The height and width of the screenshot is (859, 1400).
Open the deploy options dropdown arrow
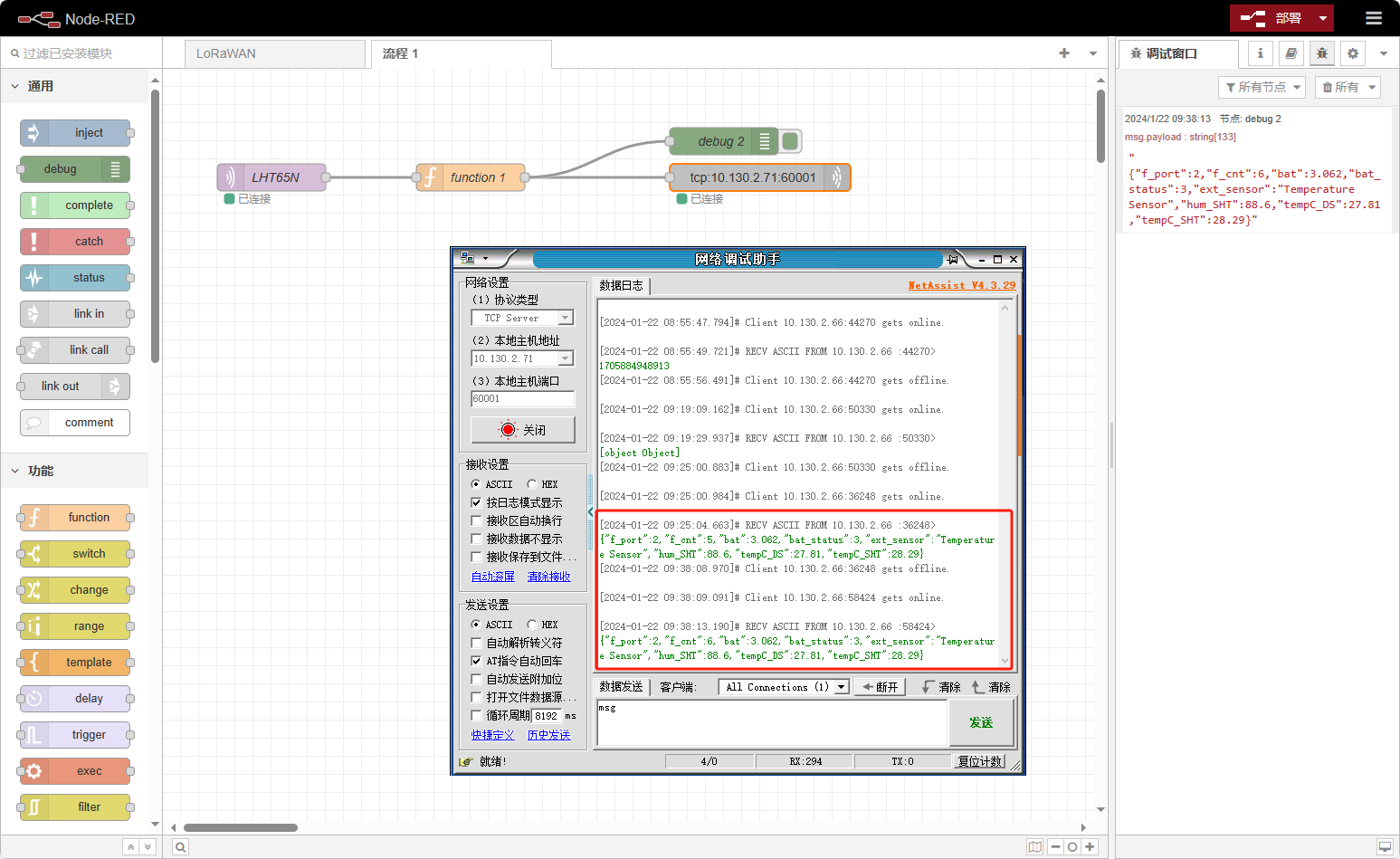coord(1322,18)
